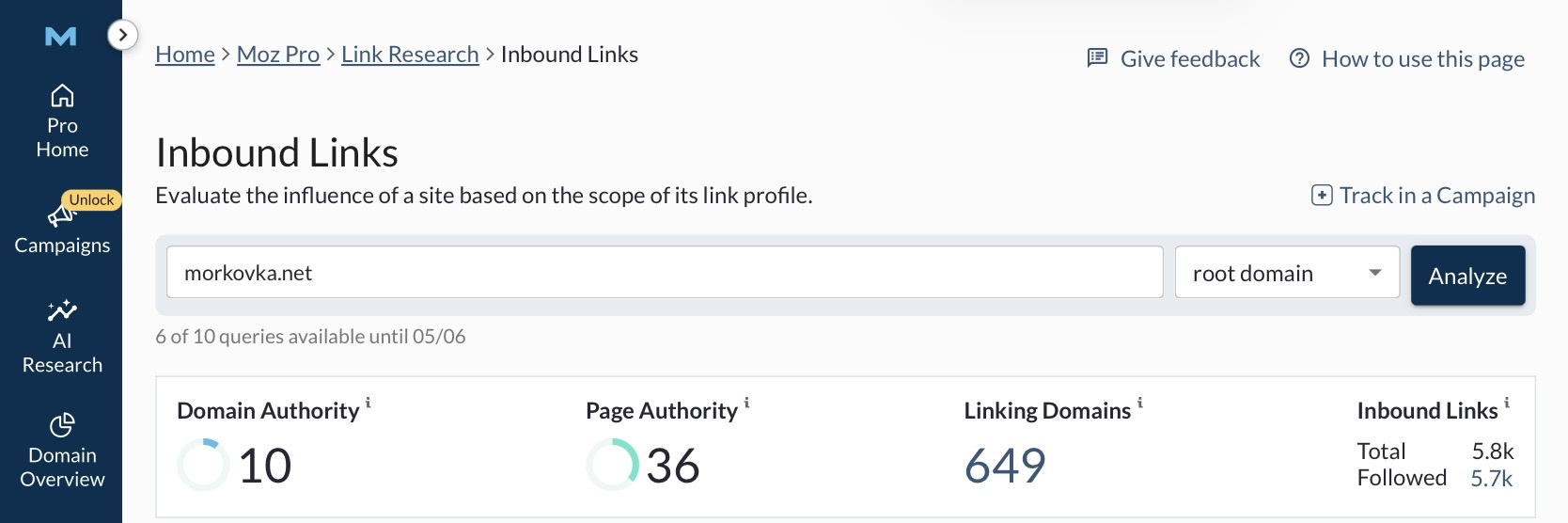This screenshot has width=1568, height=523.
Task: Show the Linking Domains info tooltip
Action: click(1140, 403)
